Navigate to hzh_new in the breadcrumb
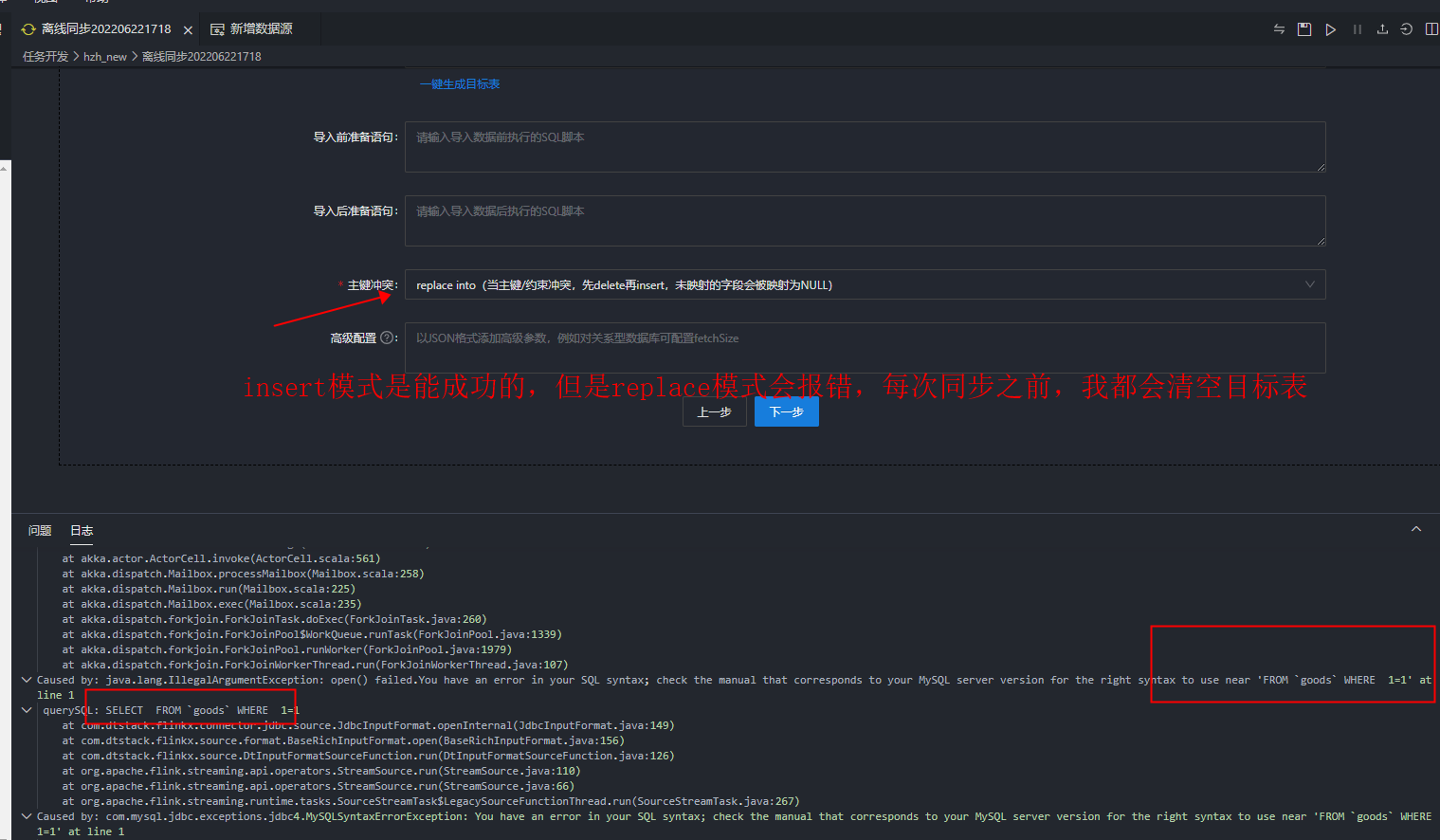 pos(104,56)
